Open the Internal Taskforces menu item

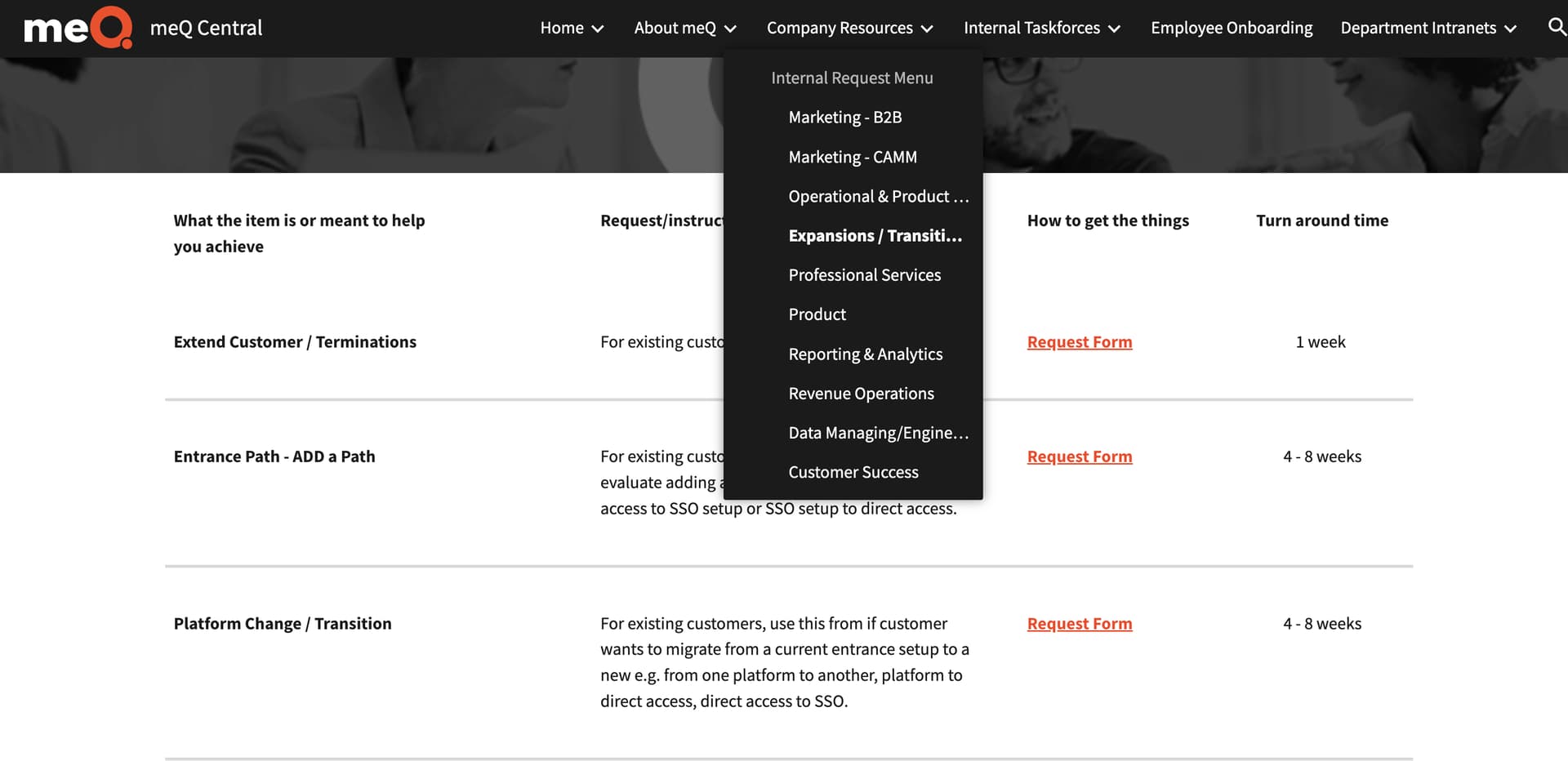[x=1031, y=28]
